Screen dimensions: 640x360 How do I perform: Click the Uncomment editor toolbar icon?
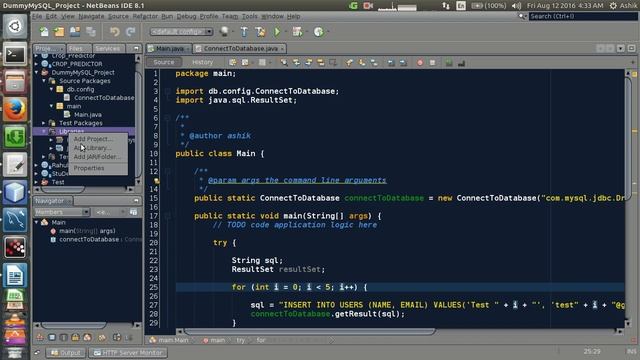(461, 62)
